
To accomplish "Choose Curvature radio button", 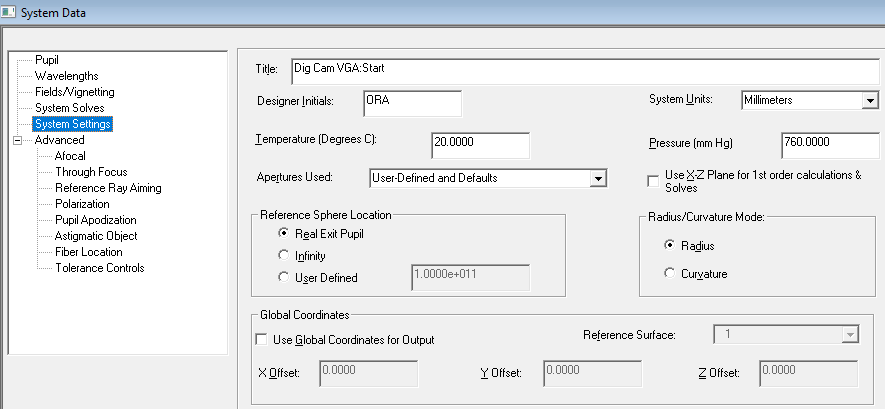I will coord(669,274).
